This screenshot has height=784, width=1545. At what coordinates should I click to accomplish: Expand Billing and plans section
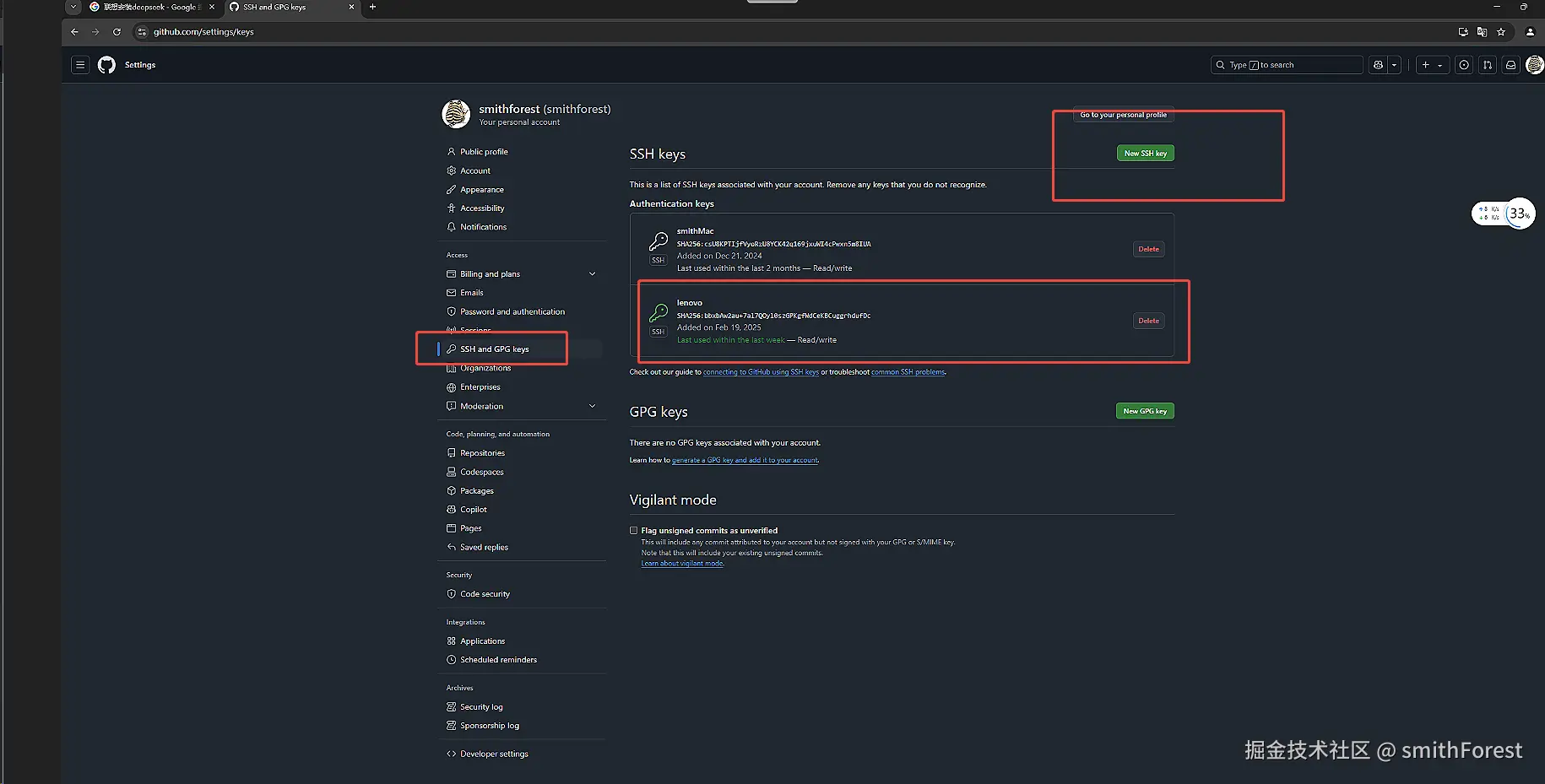592,274
